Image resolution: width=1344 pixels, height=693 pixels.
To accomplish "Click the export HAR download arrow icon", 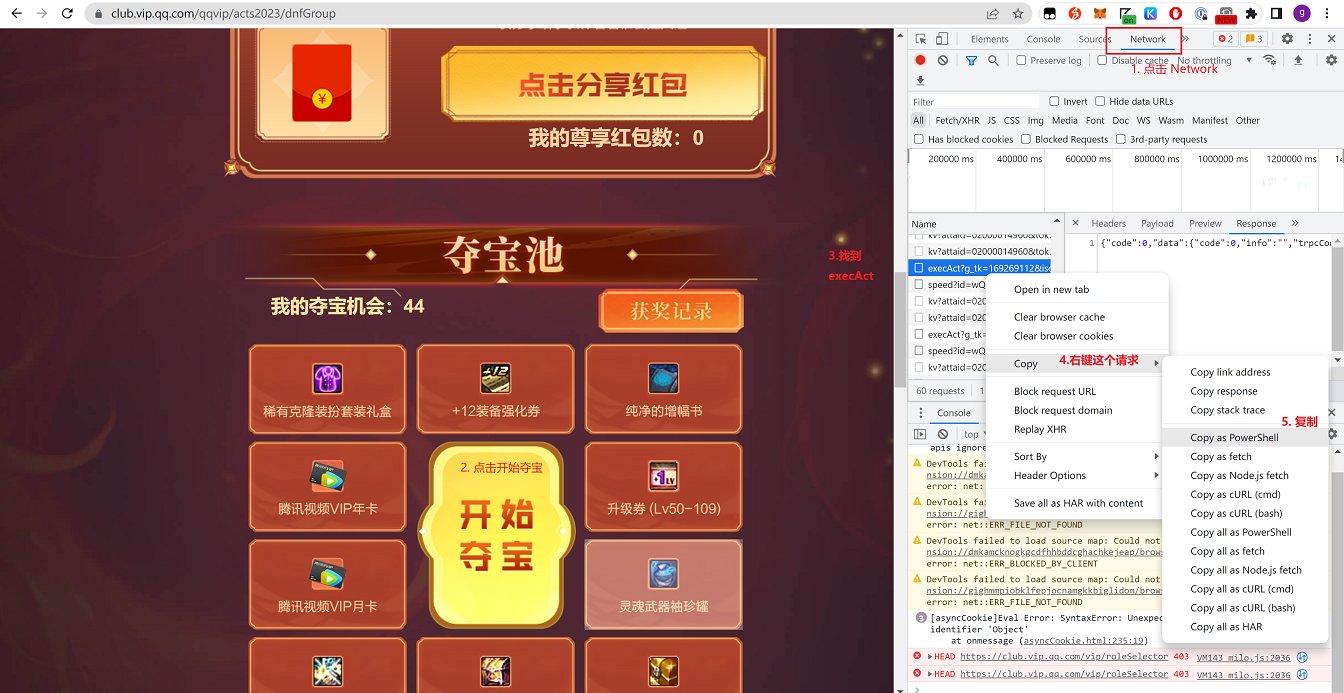I will [920, 80].
